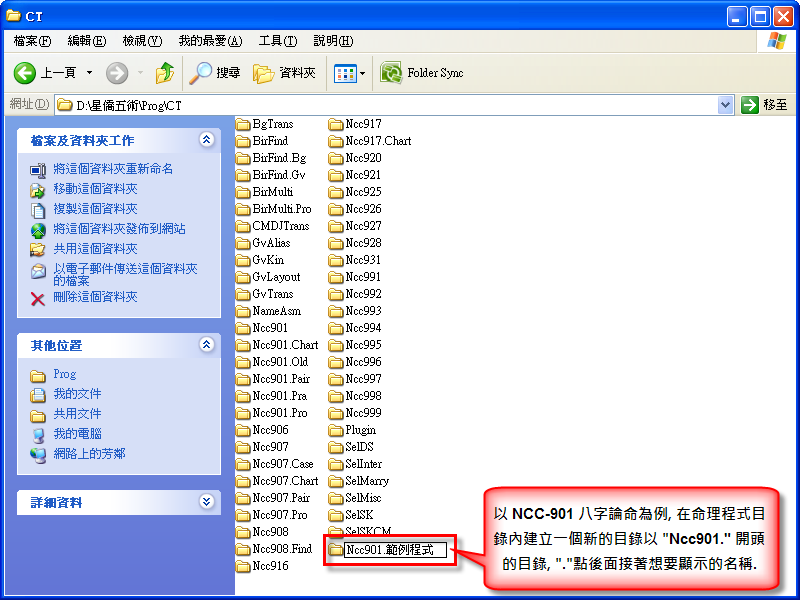The height and width of the screenshot is (600, 800).
Task: Click 移動這個資料夾 link
Action: 95,189
